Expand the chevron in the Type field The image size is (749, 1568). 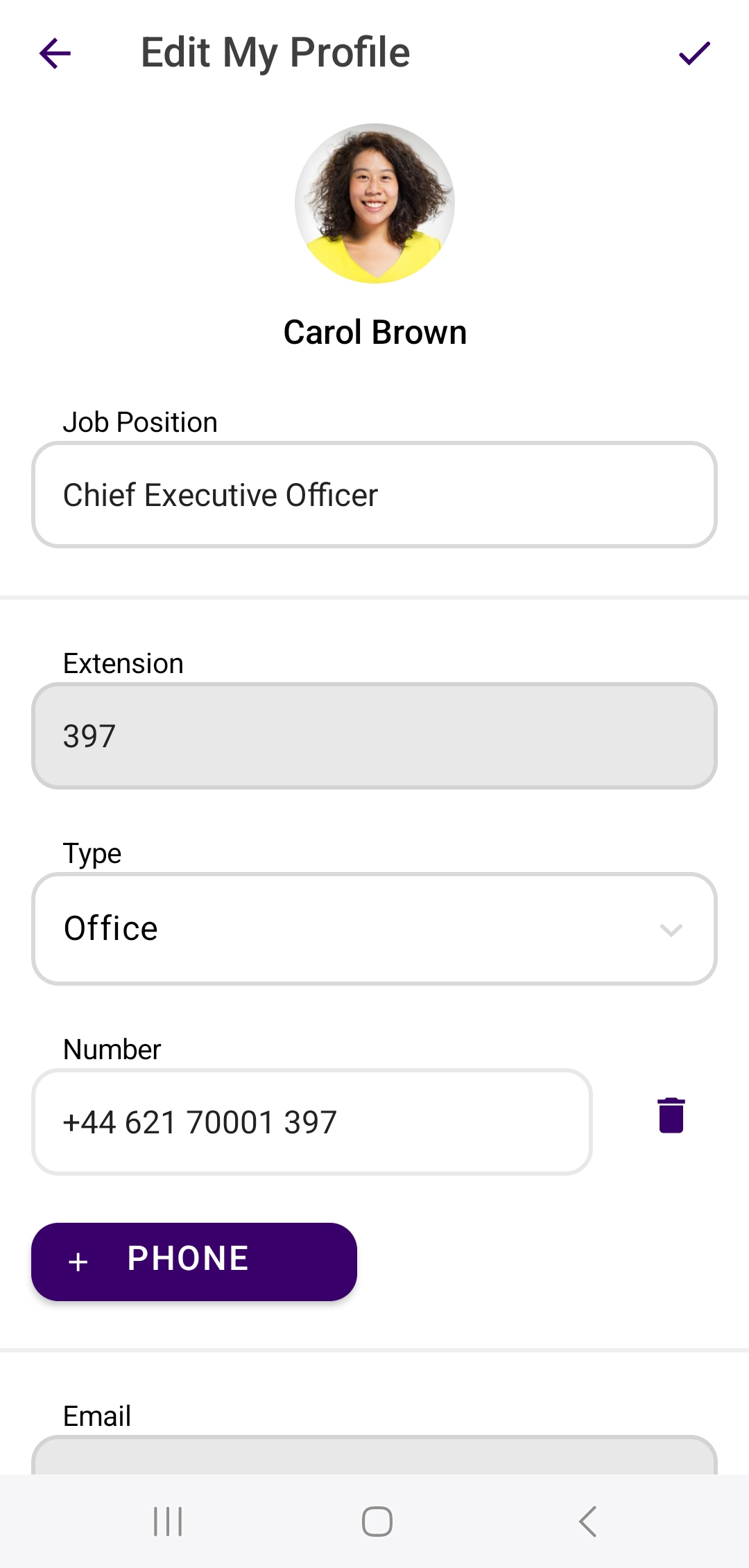[671, 929]
